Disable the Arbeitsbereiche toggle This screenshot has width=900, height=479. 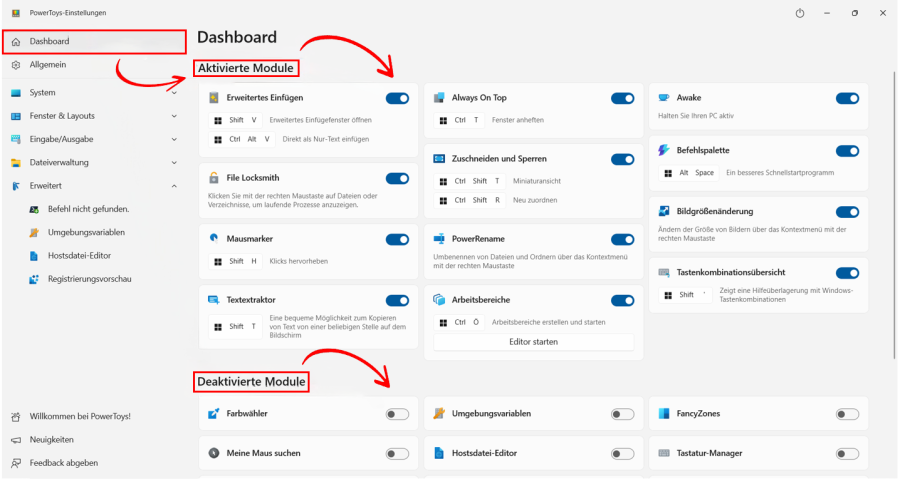coord(622,300)
